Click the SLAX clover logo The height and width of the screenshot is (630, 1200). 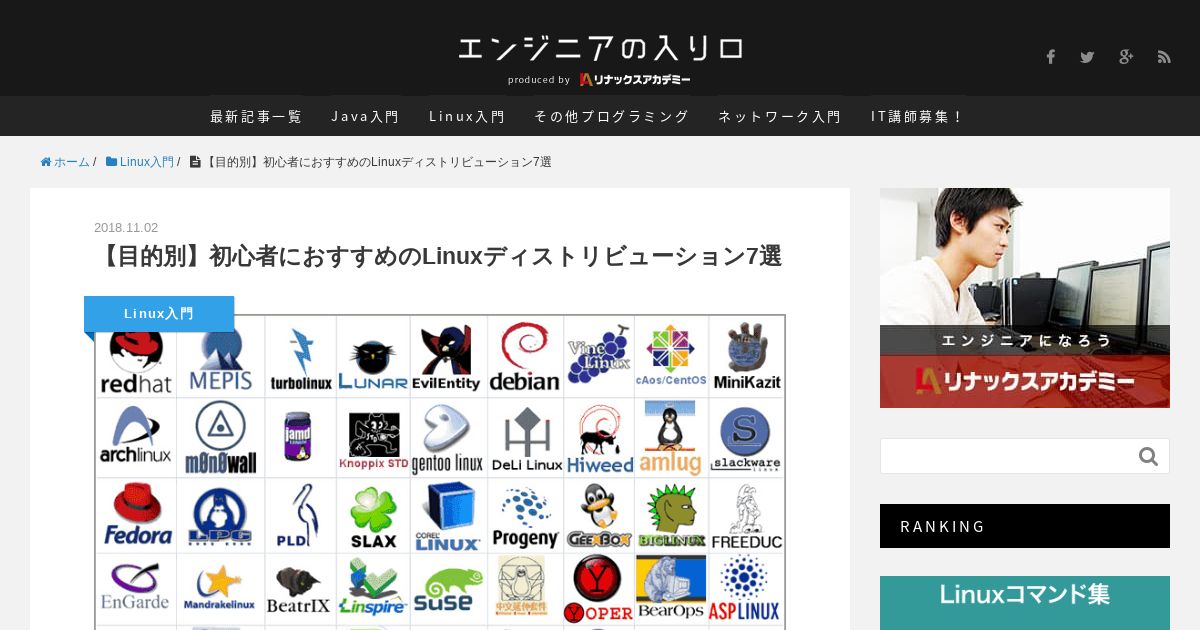tap(373, 517)
